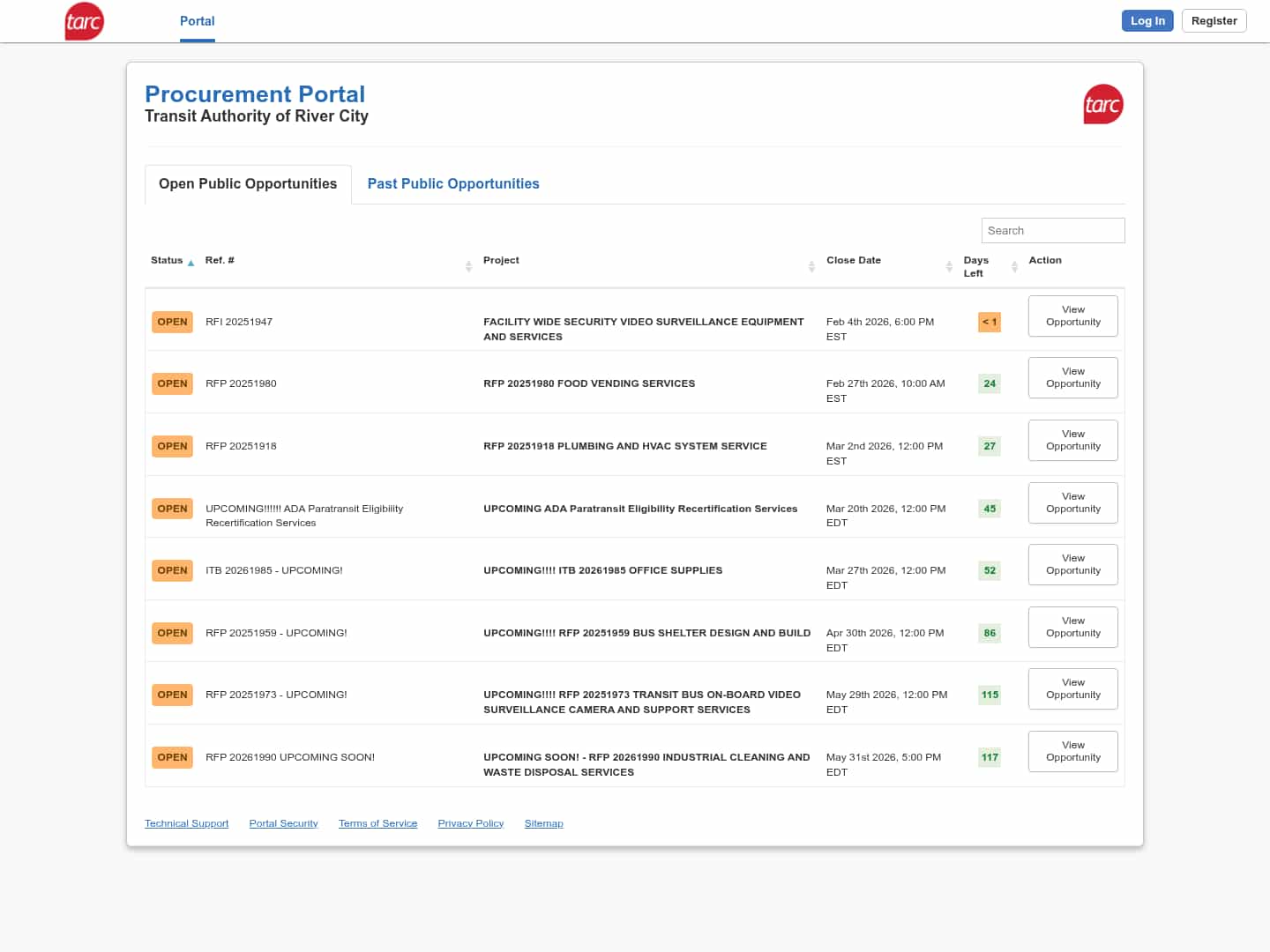View Opportunity for Plumbing and HVAC

(1072, 441)
